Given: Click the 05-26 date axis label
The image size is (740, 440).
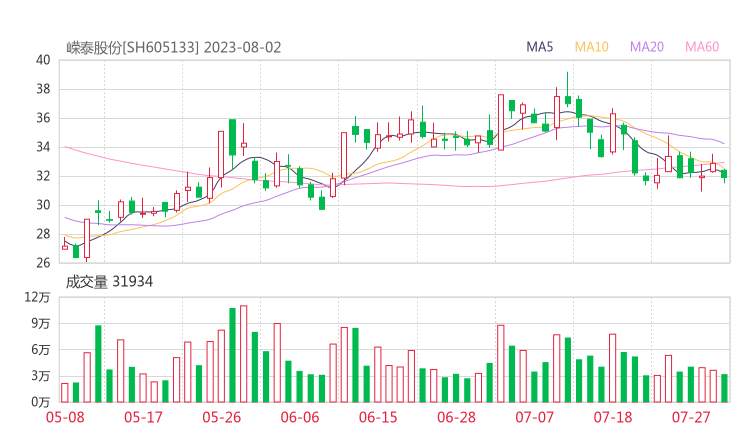Looking at the screenshot, I should 222,417.
